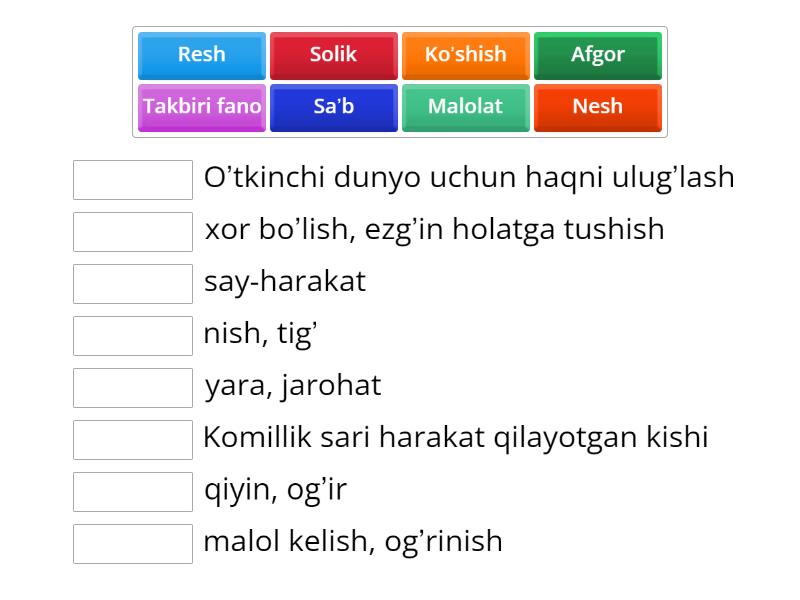Click the Malolat light-green tile
Image resolution: width=800 pixels, height=600 pixels.
(x=466, y=106)
